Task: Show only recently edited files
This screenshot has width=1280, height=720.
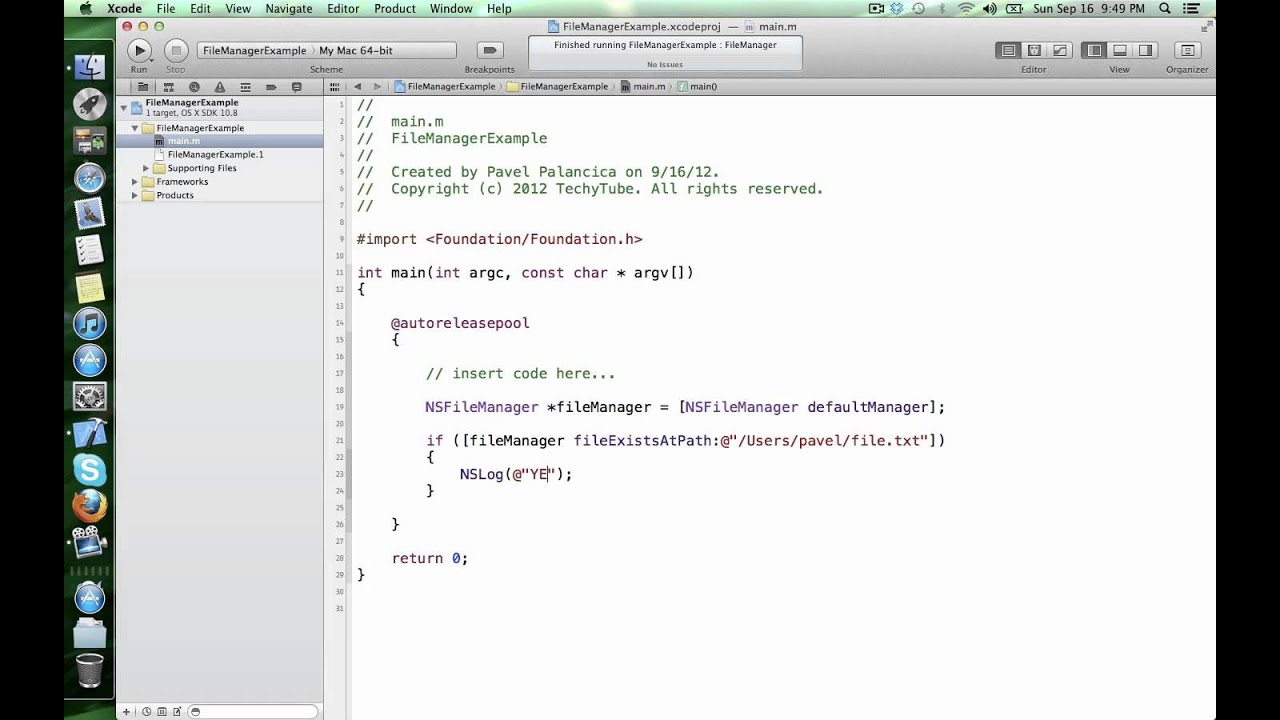Action: point(147,711)
